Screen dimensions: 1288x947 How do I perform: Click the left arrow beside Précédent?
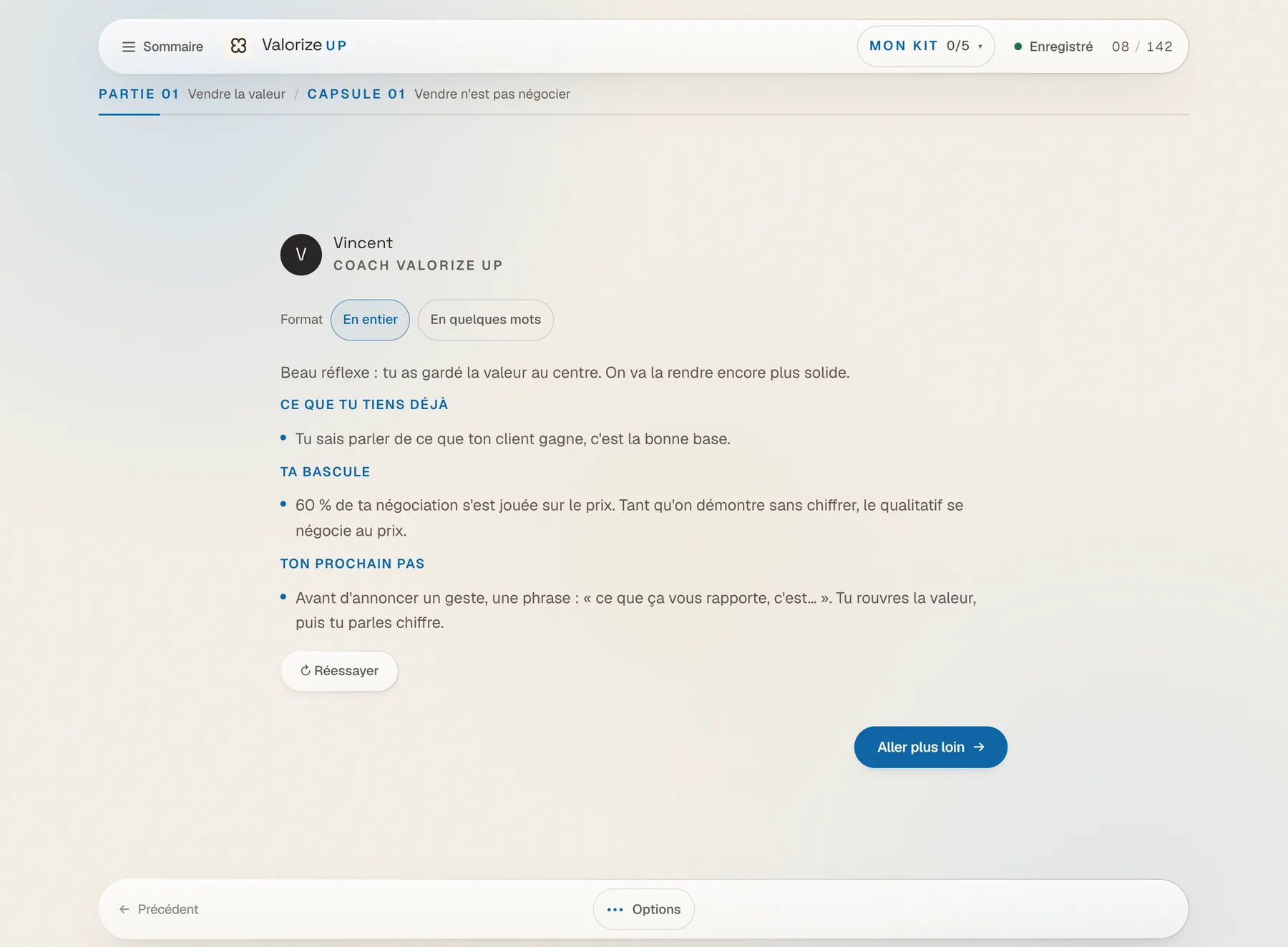pyautogui.click(x=125, y=909)
